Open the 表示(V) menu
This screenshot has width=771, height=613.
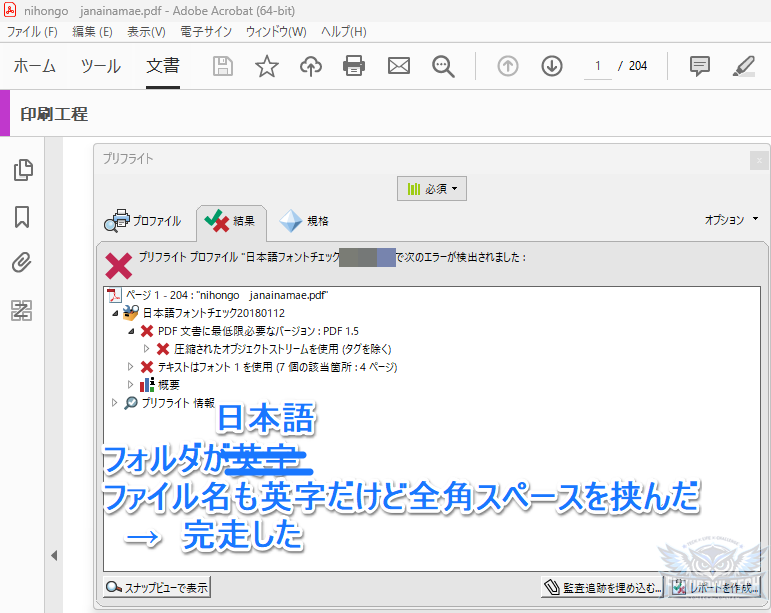146,32
